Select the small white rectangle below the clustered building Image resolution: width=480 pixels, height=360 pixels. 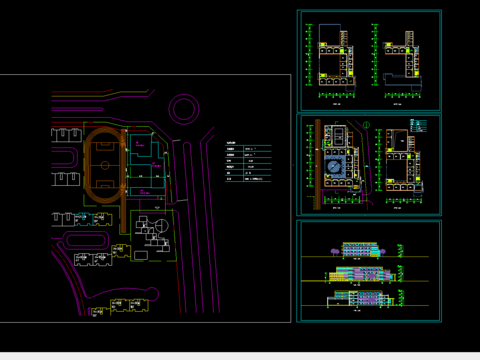tap(141, 255)
